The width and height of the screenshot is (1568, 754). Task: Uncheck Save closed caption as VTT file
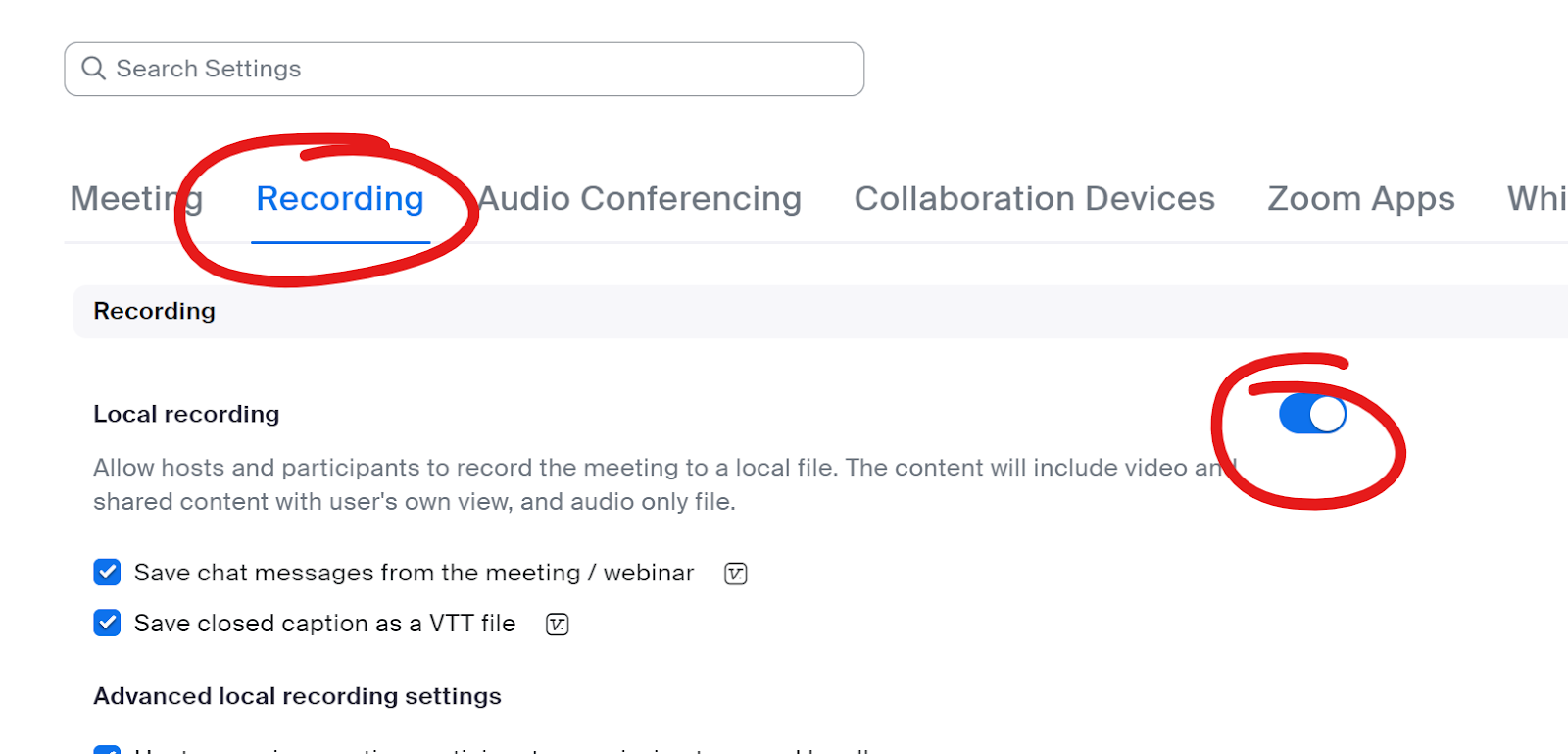107,623
